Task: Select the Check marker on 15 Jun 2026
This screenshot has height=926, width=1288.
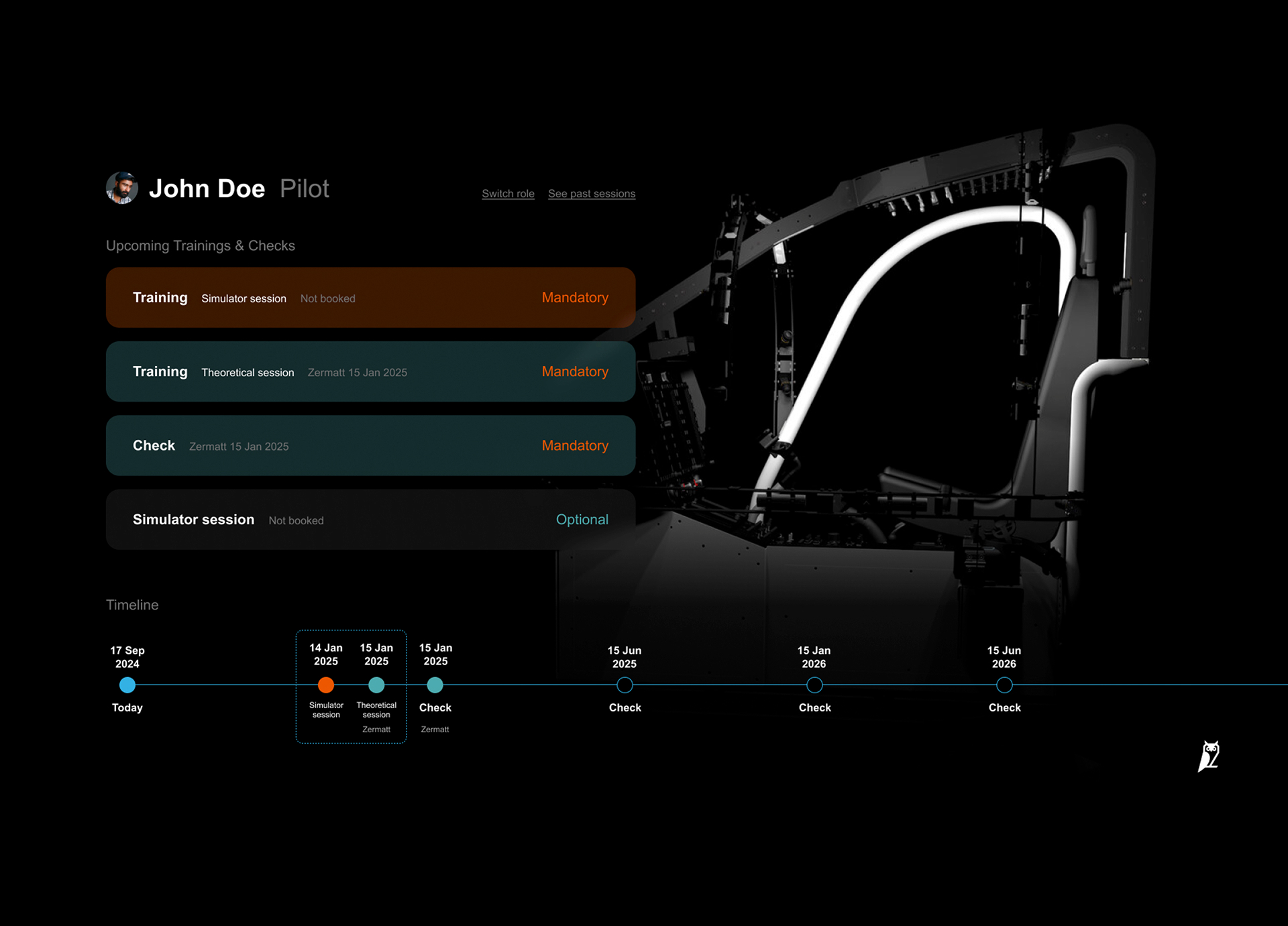Action: click(x=1004, y=685)
